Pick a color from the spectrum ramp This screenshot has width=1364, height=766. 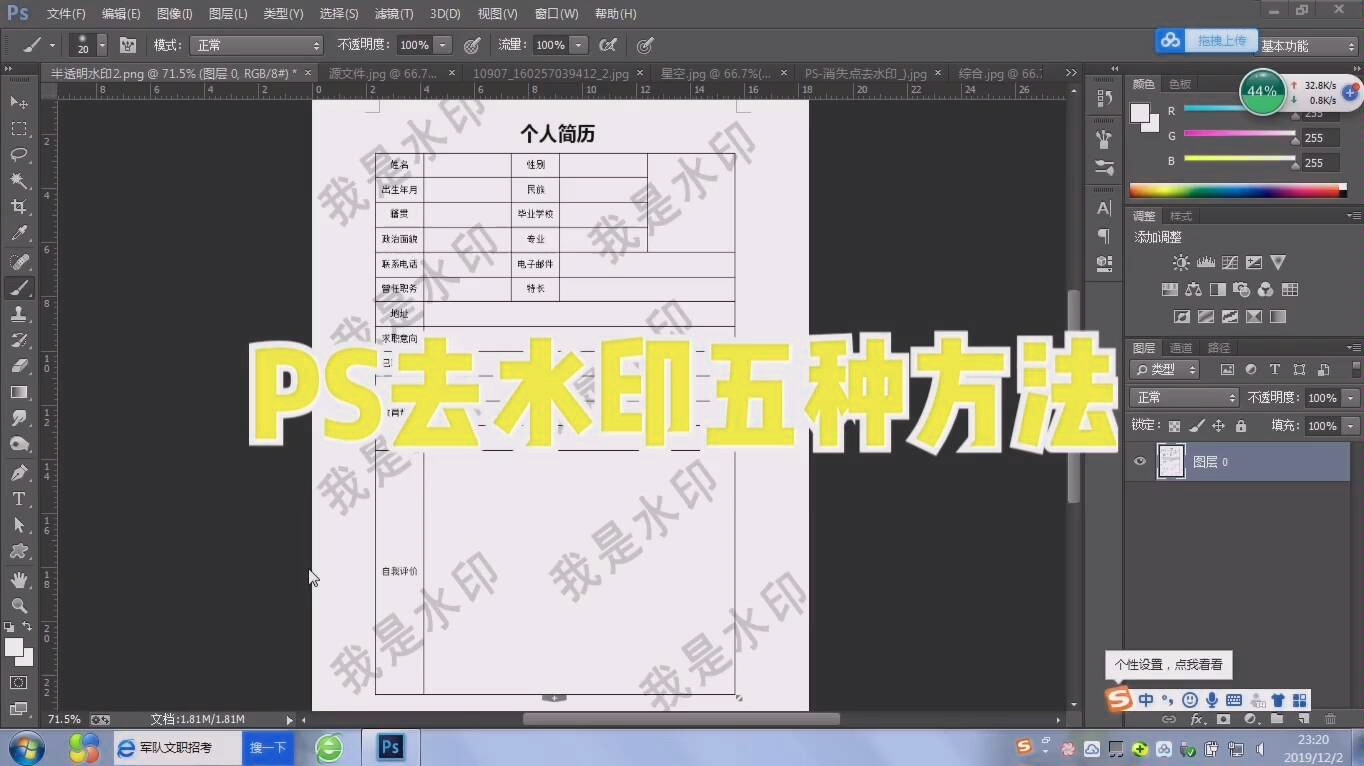tap(1239, 191)
